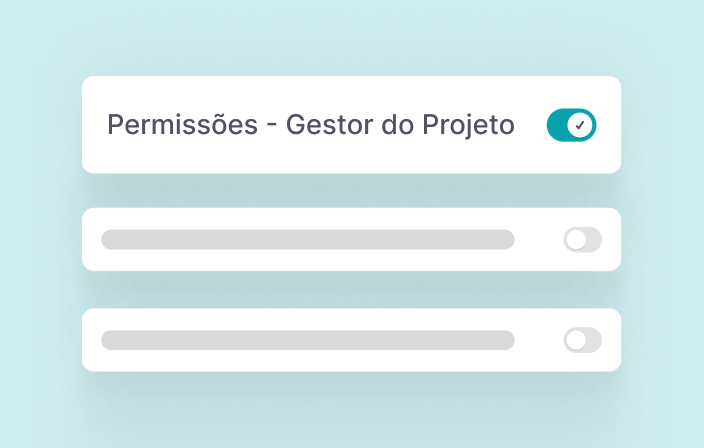Click the teal track of the enabled toggle

(557, 125)
